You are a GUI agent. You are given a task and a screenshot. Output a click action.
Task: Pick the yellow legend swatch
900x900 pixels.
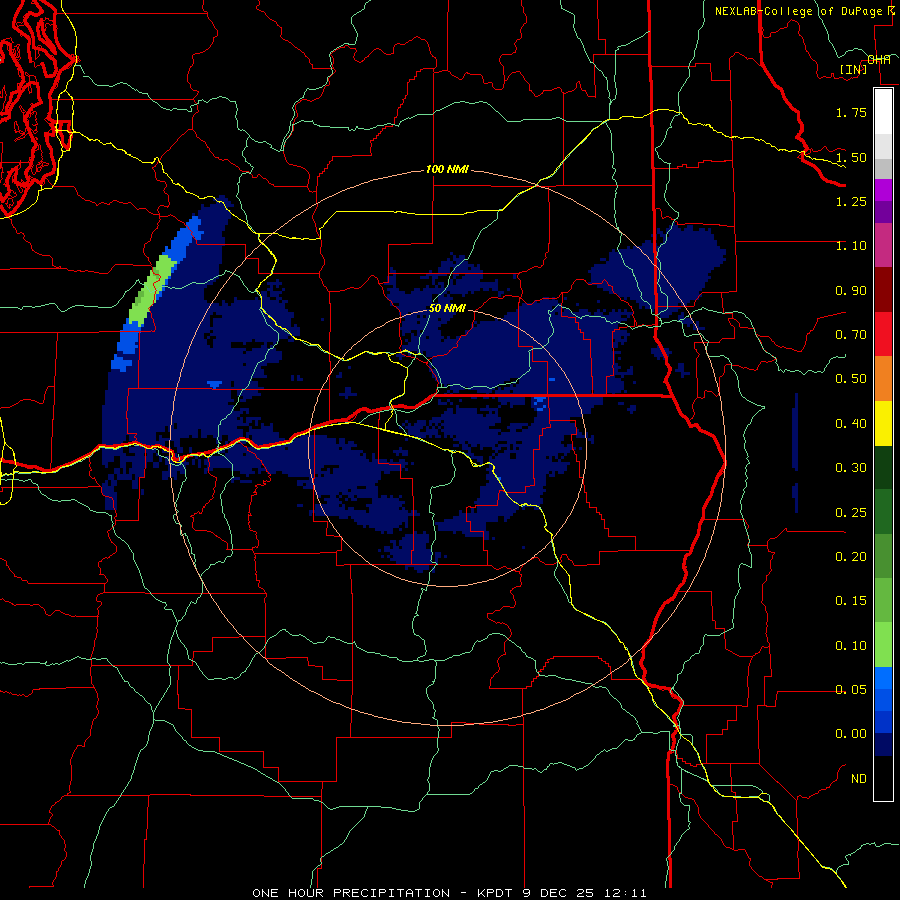(883, 423)
